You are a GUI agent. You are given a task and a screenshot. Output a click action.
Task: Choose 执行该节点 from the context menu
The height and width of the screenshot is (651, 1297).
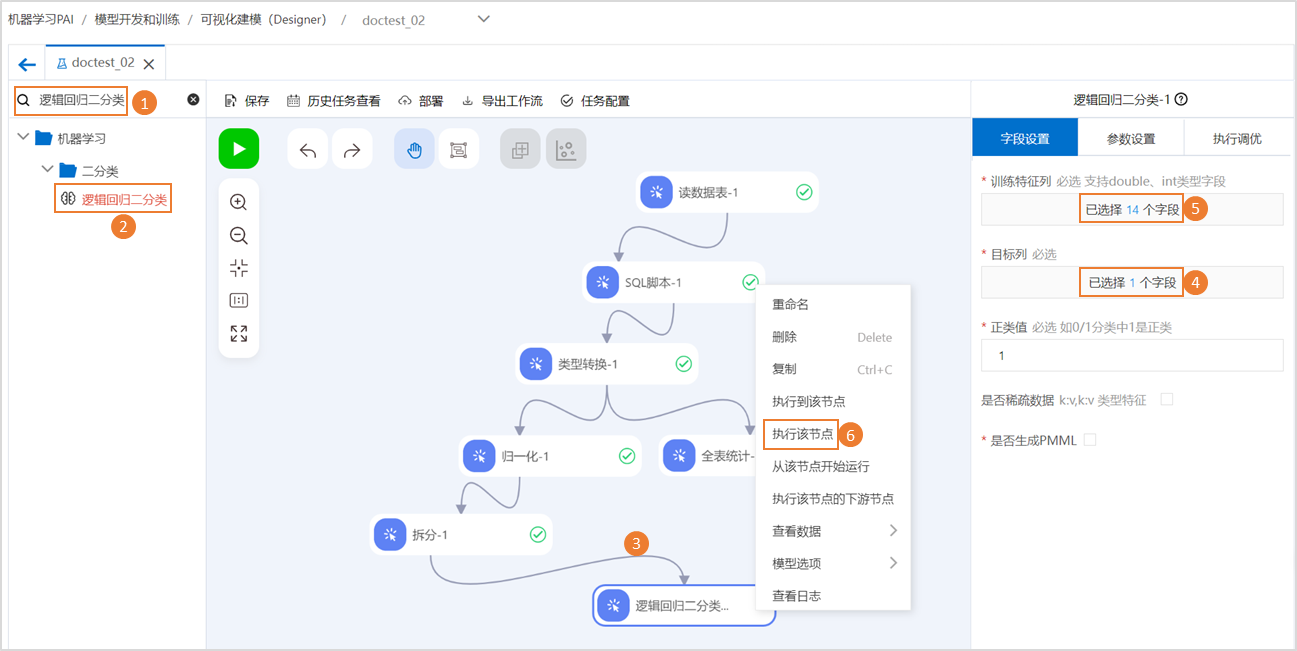pyautogui.click(x=801, y=434)
